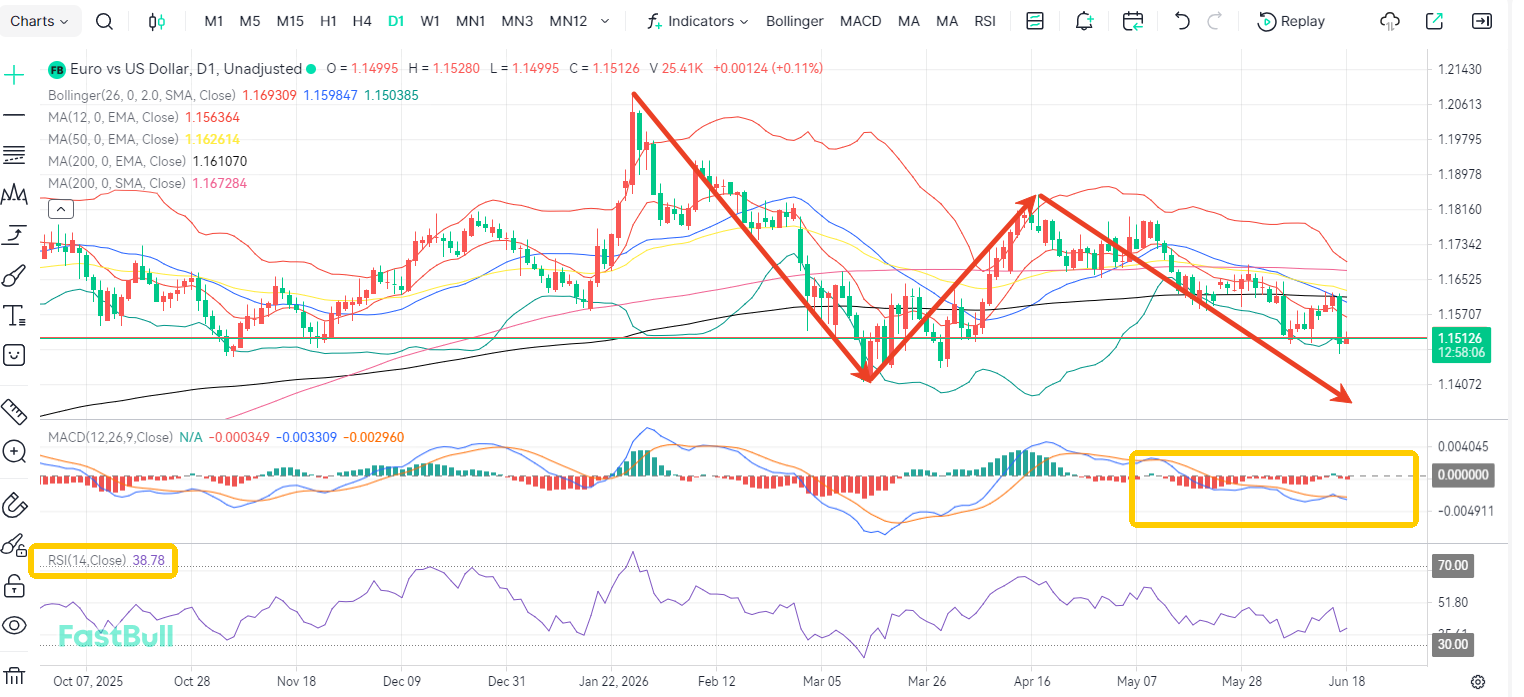This screenshot has height=697, width=1524.
Task: Click the MACD zero level 0.000000 label
Action: pos(1461,476)
